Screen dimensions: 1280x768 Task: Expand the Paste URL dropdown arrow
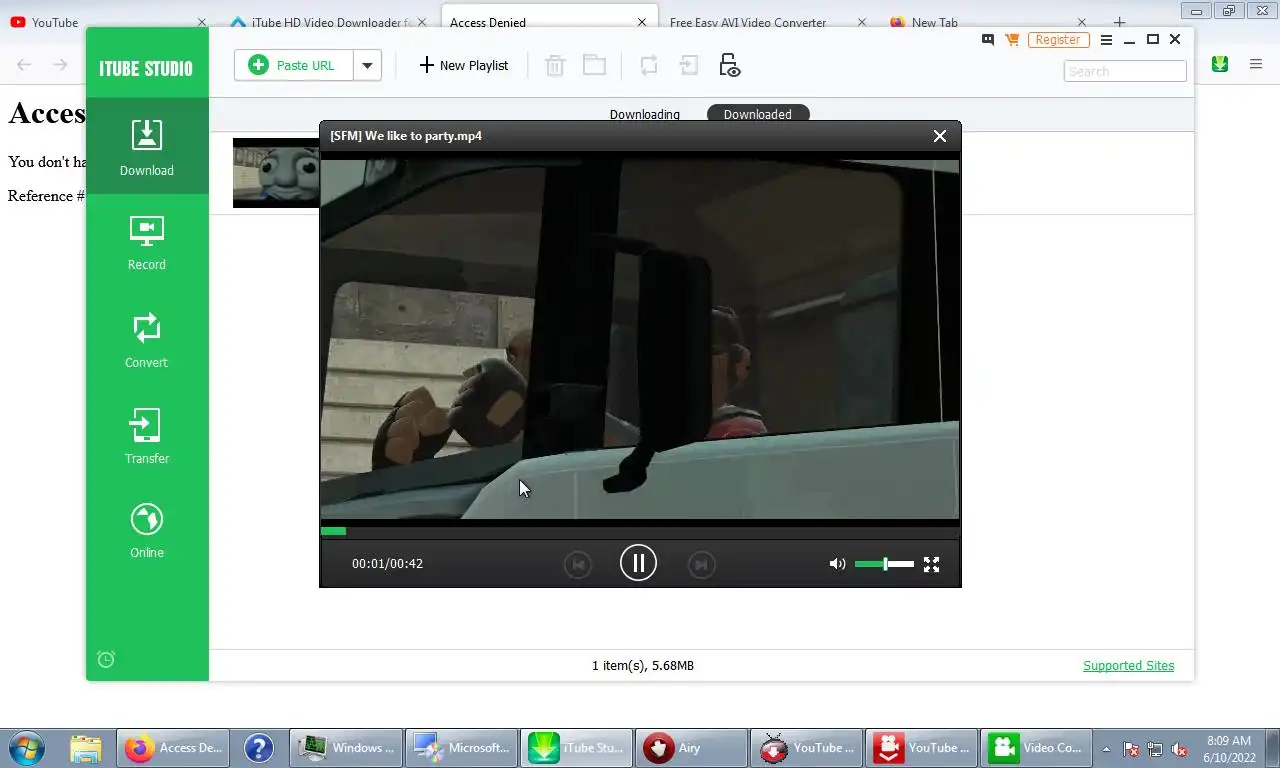point(367,65)
